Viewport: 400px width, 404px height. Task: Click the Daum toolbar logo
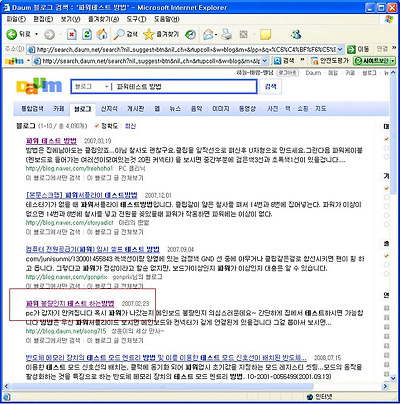[x=14, y=61]
